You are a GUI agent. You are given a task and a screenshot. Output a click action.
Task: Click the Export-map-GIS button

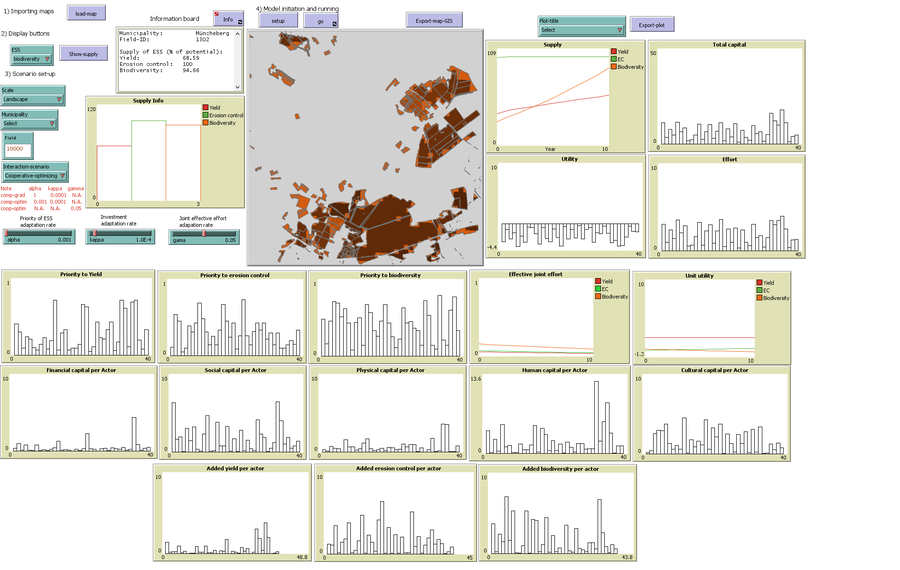click(434, 20)
